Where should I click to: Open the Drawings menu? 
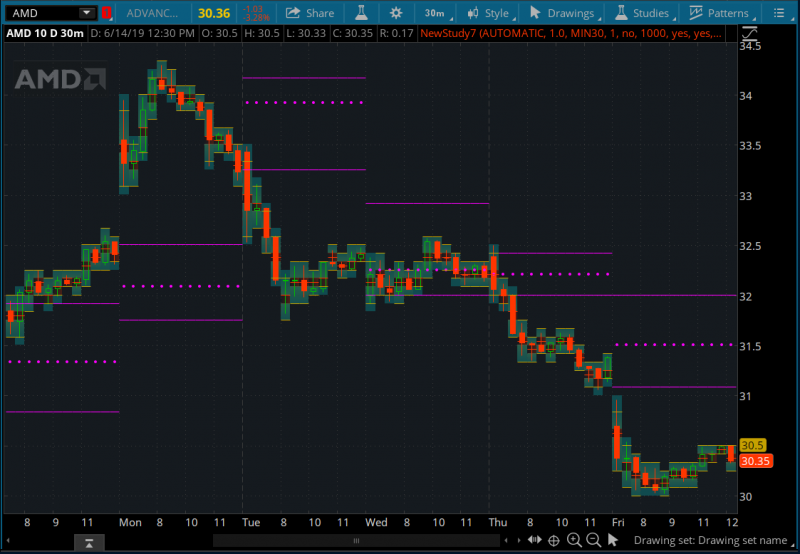click(x=562, y=13)
